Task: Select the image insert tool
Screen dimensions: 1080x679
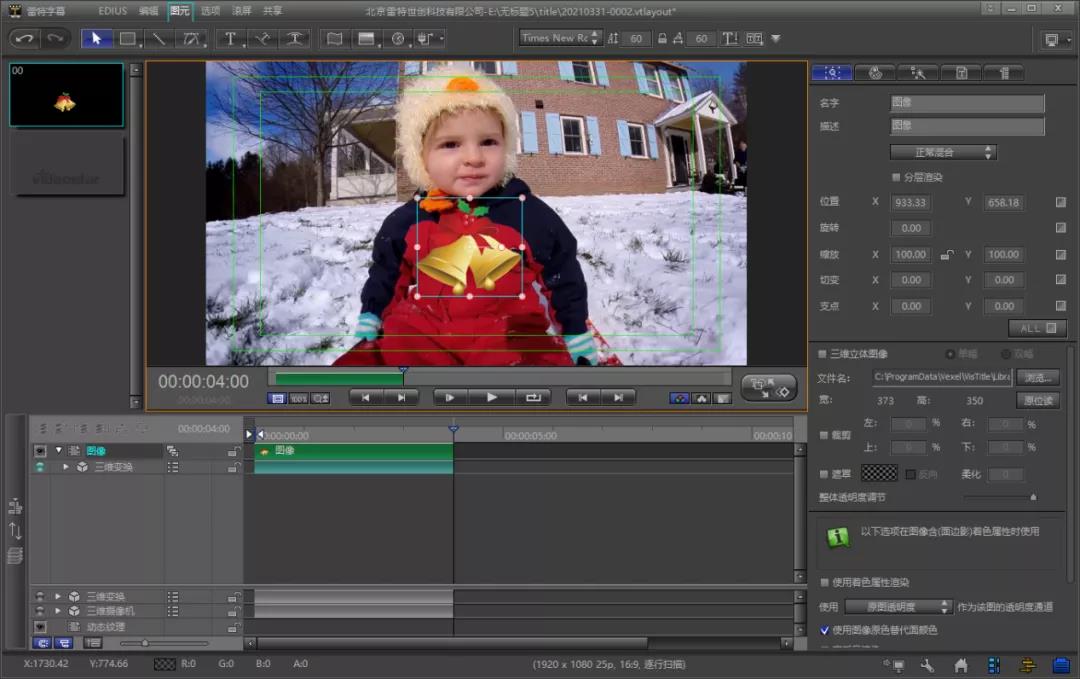Action: pyautogui.click(x=366, y=39)
